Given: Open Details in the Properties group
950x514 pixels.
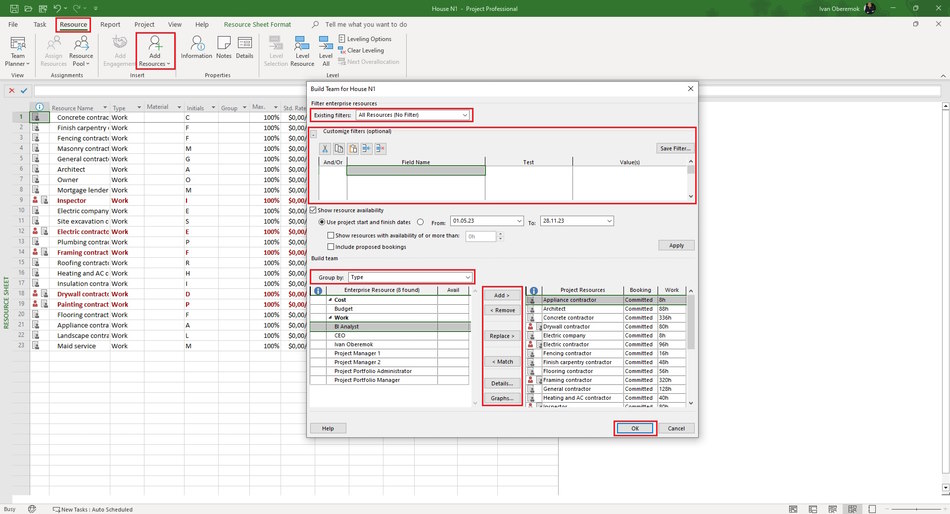Looking at the screenshot, I should tap(245, 48).
